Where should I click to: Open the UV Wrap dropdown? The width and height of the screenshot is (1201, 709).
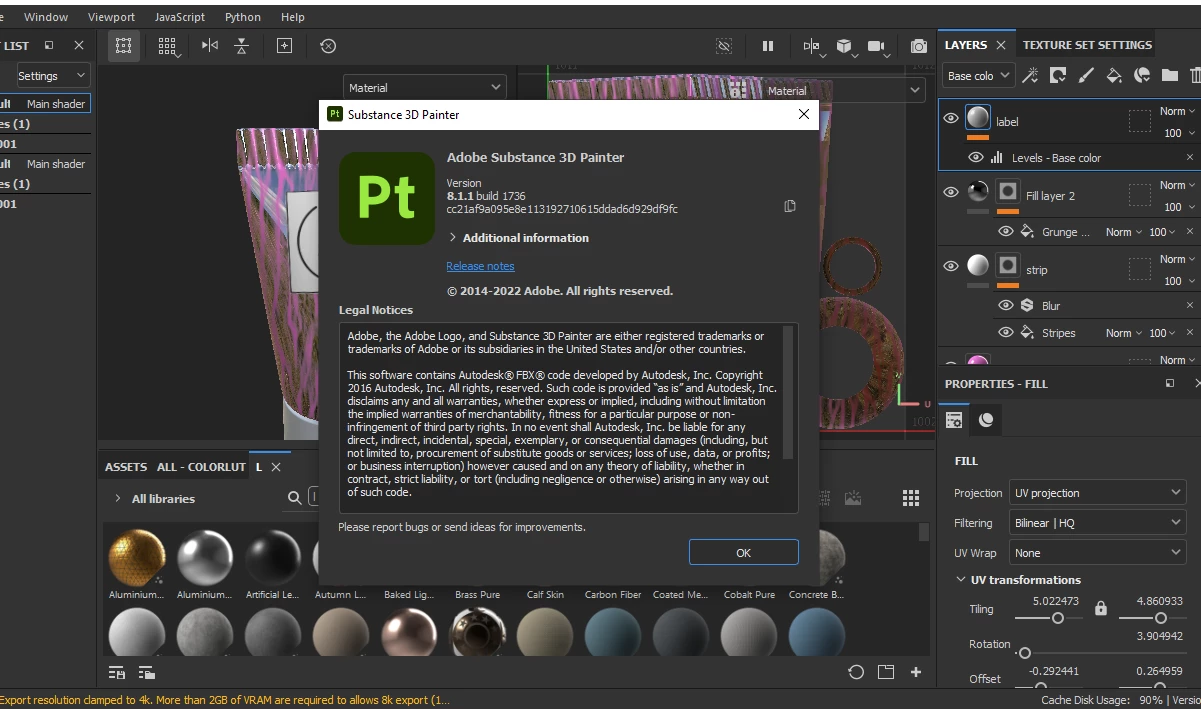(x=1097, y=553)
